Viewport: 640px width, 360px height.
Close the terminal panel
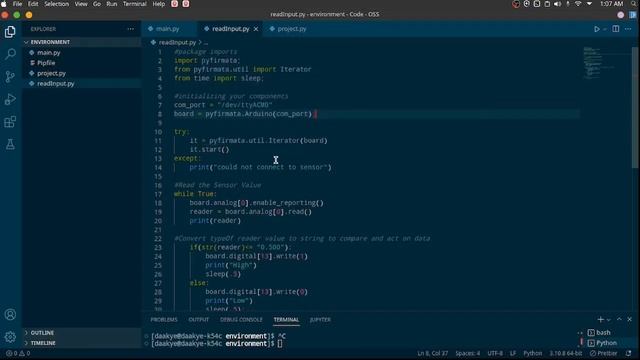pyautogui.click(x=629, y=320)
